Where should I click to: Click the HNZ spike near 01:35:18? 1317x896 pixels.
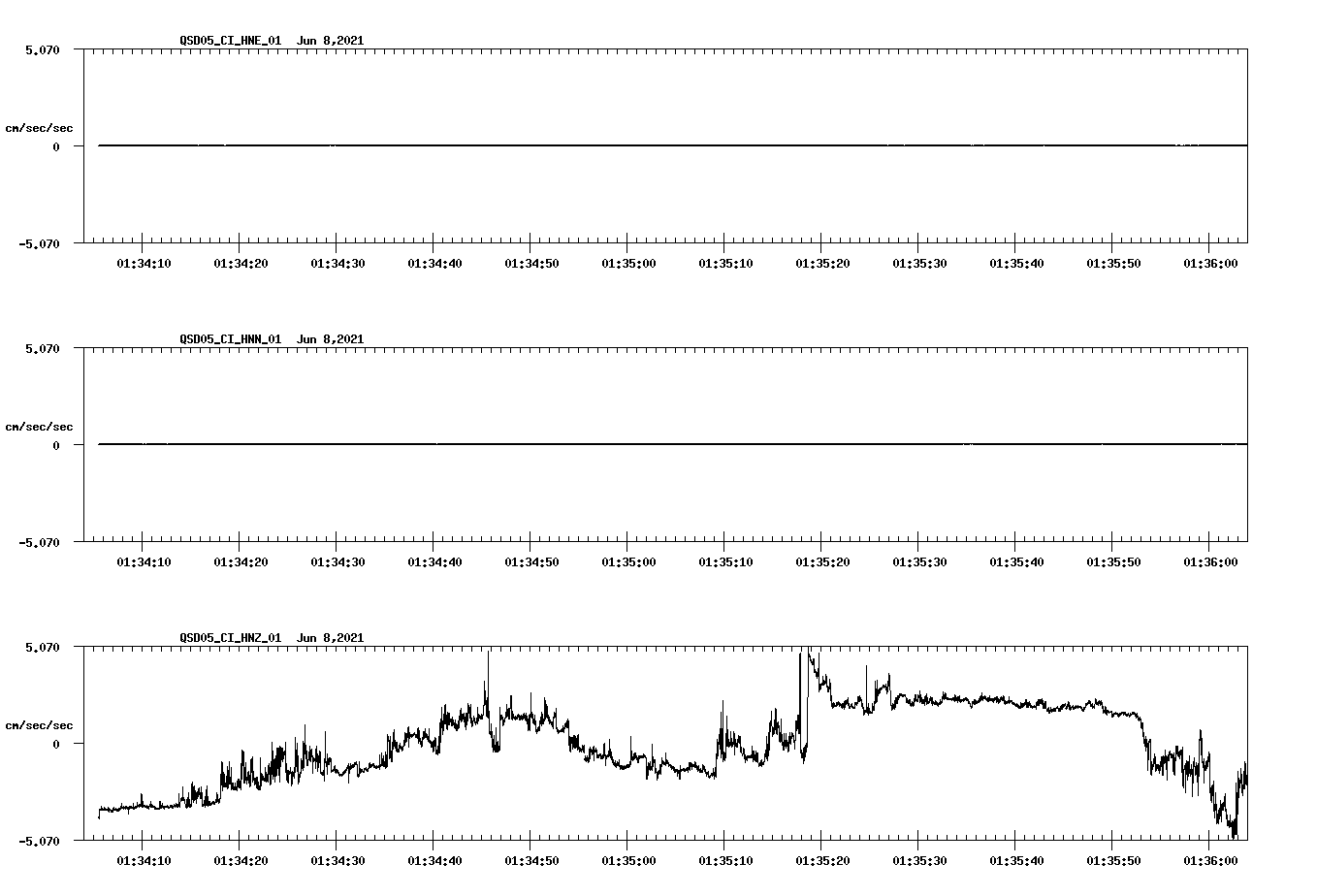tap(803, 703)
